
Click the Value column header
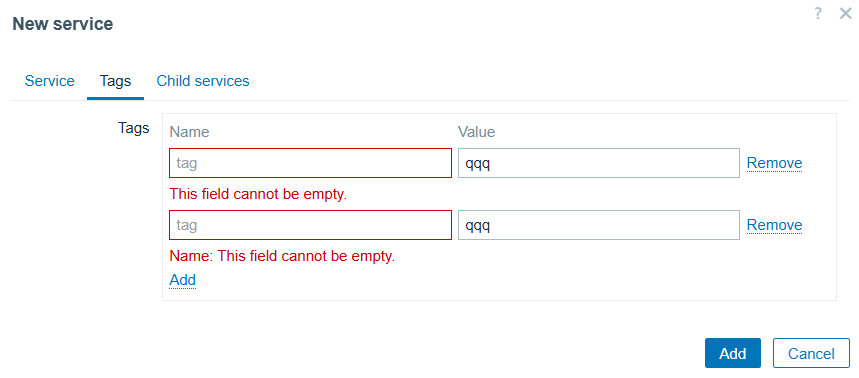[477, 132]
